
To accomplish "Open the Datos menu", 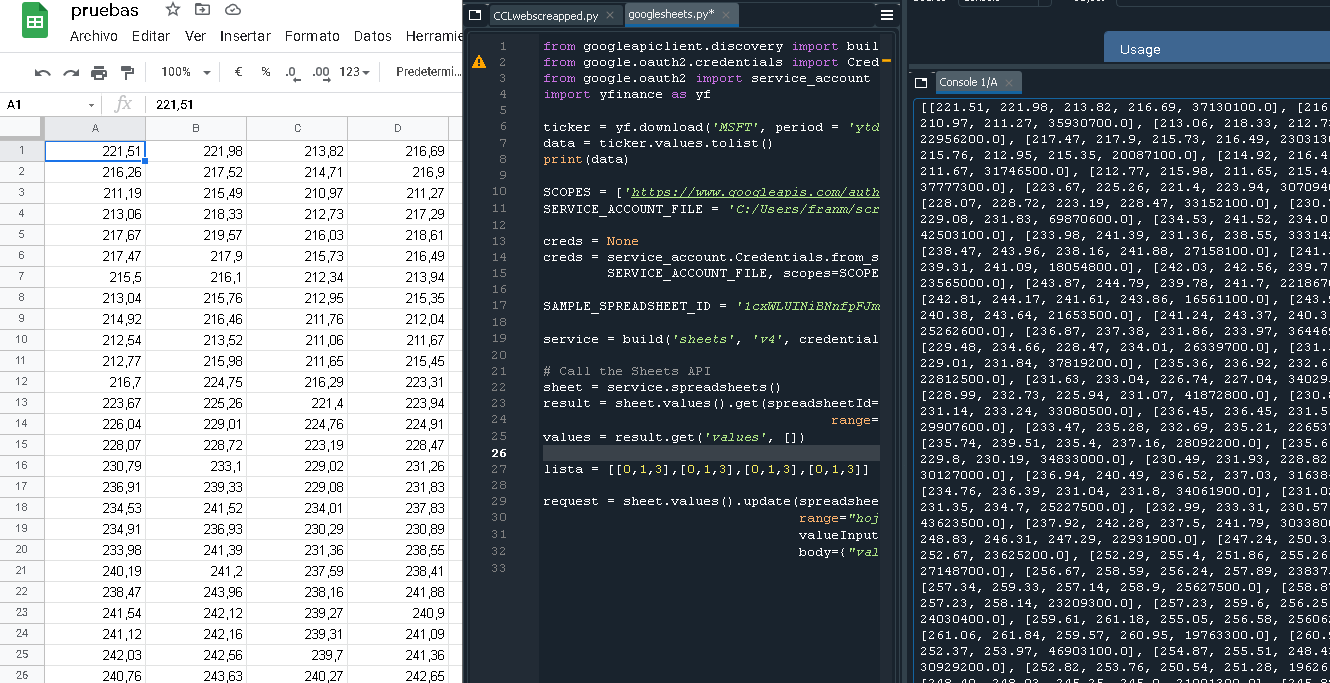I will click(x=373, y=36).
